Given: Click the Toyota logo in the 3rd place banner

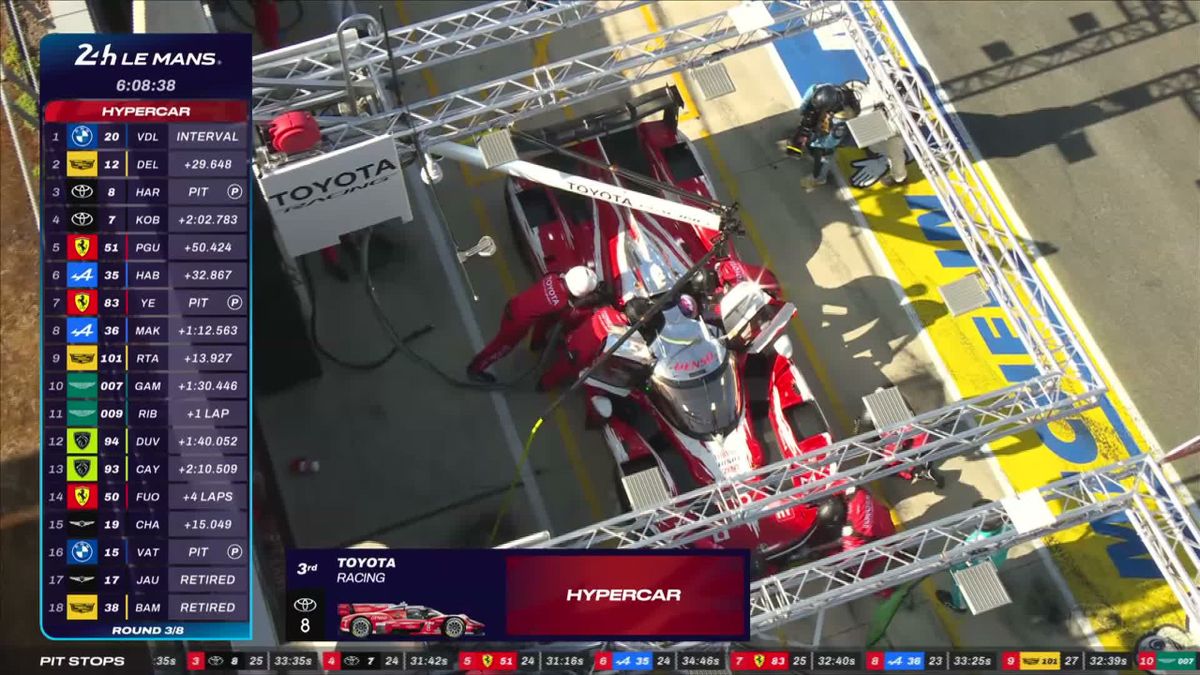Looking at the screenshot, I should pos(305,605).
